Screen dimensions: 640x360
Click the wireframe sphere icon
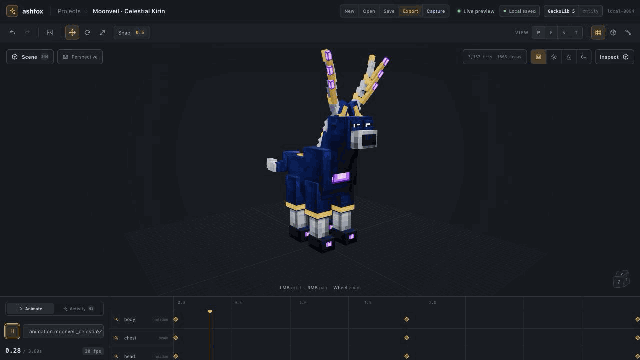[613, 33]
